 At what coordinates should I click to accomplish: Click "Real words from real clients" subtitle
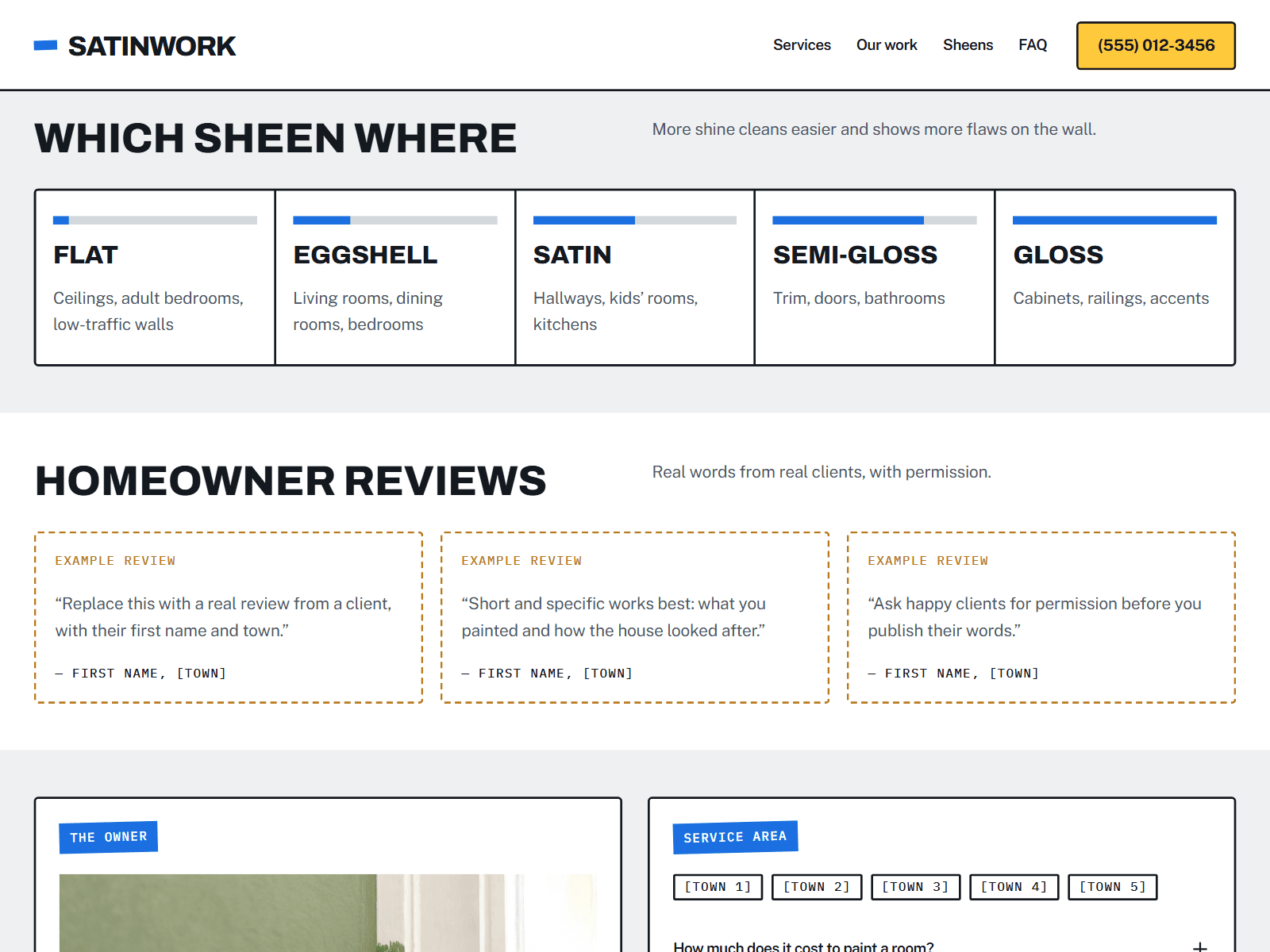(822, 472)
